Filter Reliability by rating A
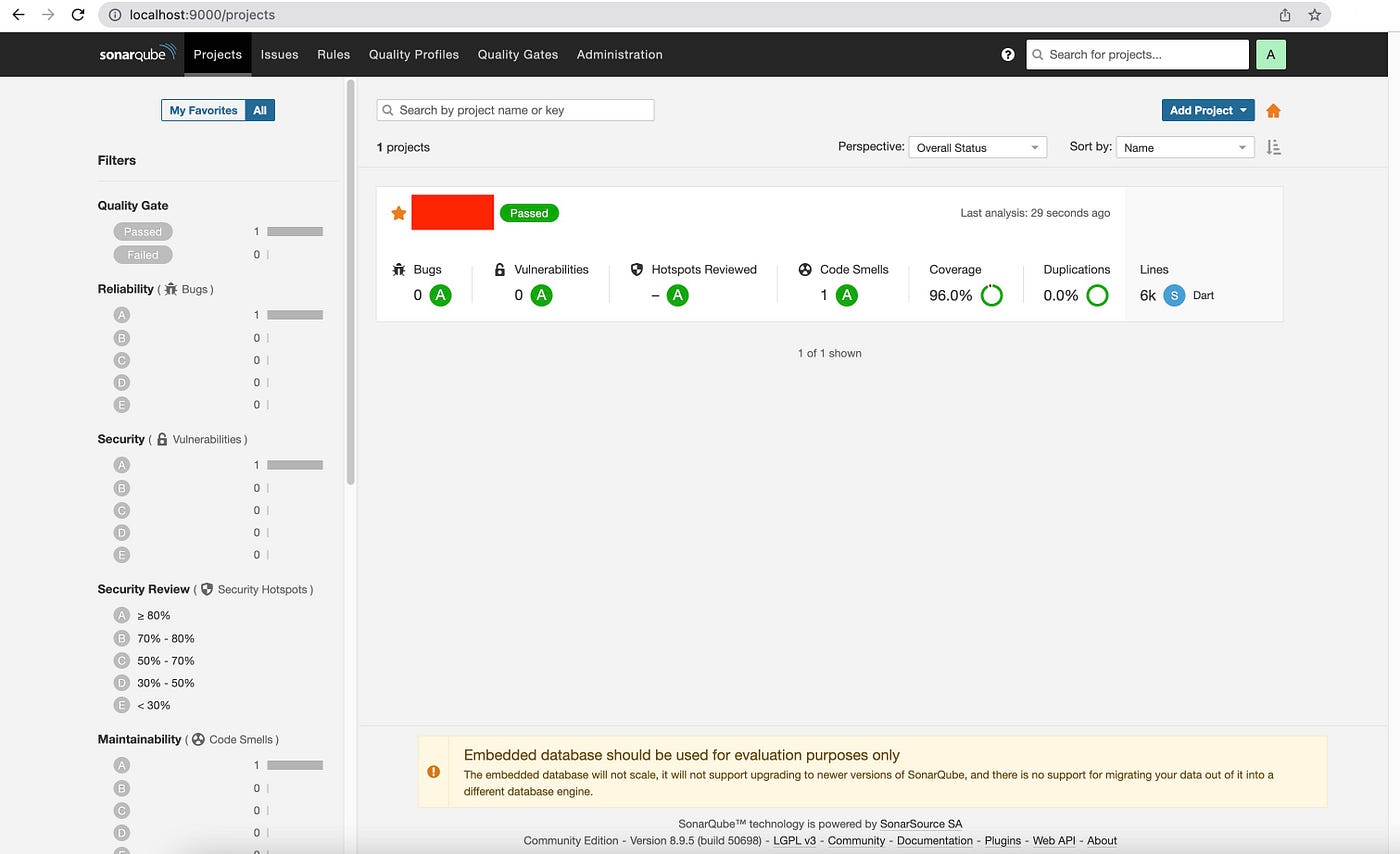The height and width of the screenshot is (854, 1400). point(122,315)
